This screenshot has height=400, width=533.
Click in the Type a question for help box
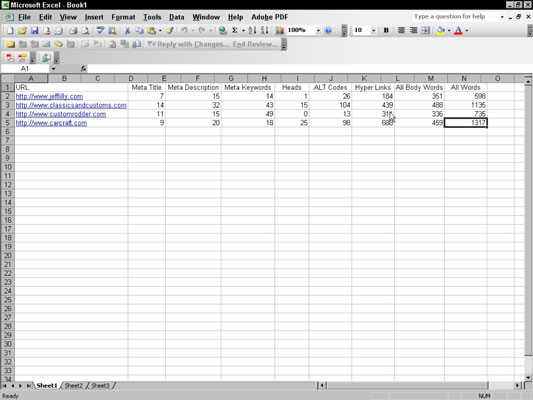455,17
